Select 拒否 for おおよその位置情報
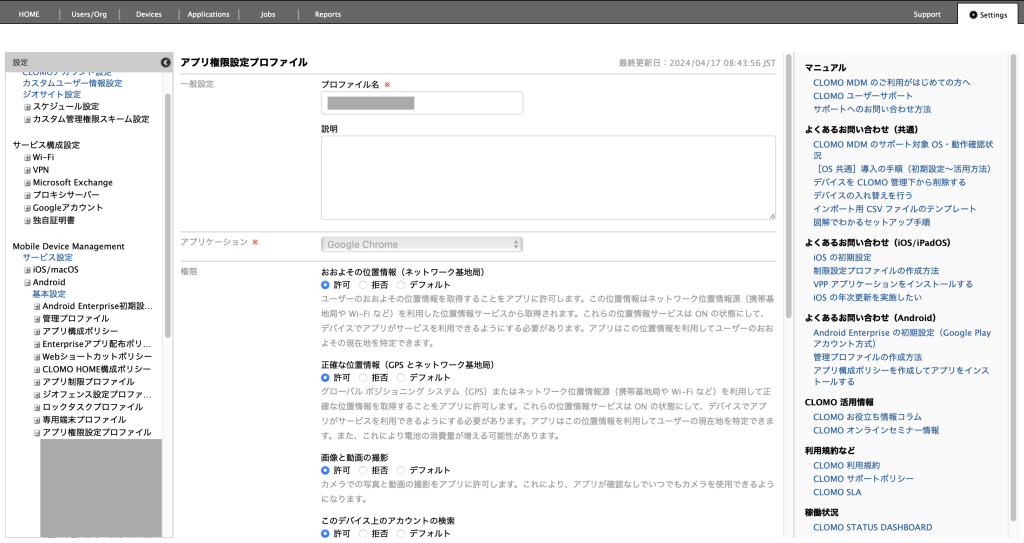The height and width of the screenshot is (543, 1024). click(x=364, y=285)
